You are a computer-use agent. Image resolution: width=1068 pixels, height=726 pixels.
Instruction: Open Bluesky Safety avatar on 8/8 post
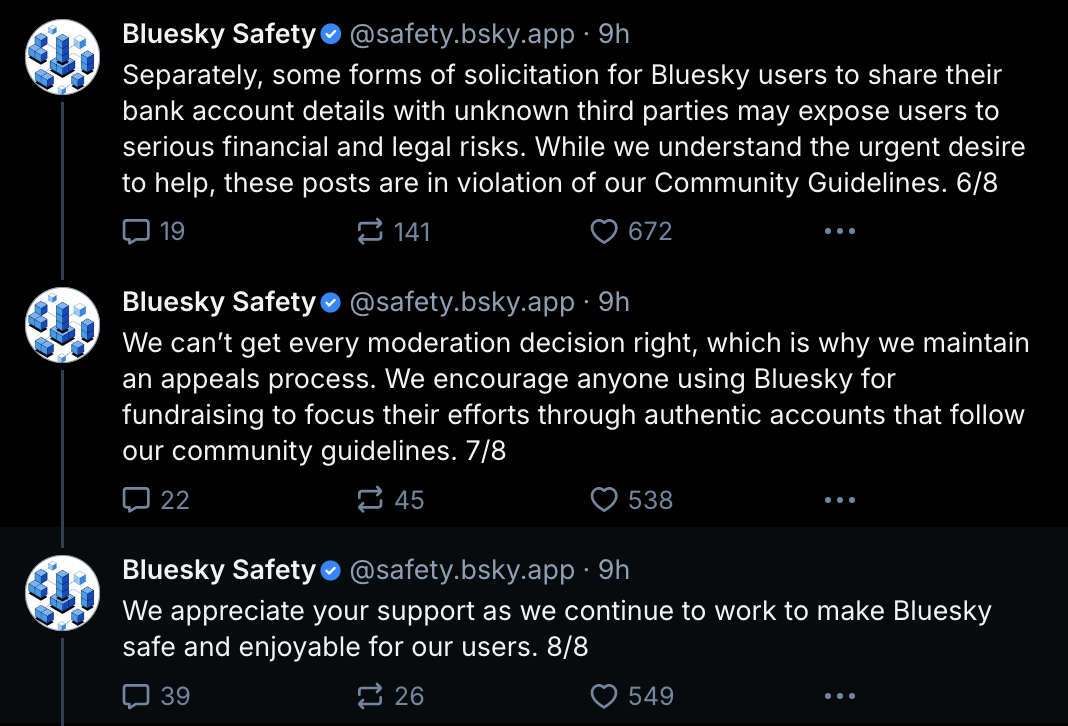pos(63,593)
